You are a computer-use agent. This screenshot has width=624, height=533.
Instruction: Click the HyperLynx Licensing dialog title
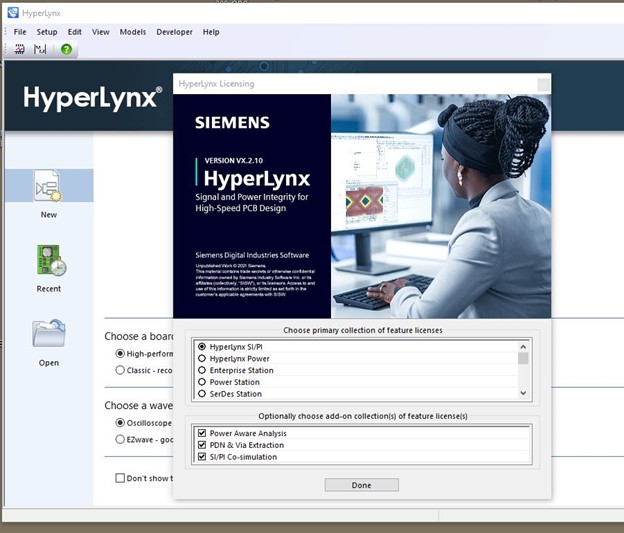[216, 84]
